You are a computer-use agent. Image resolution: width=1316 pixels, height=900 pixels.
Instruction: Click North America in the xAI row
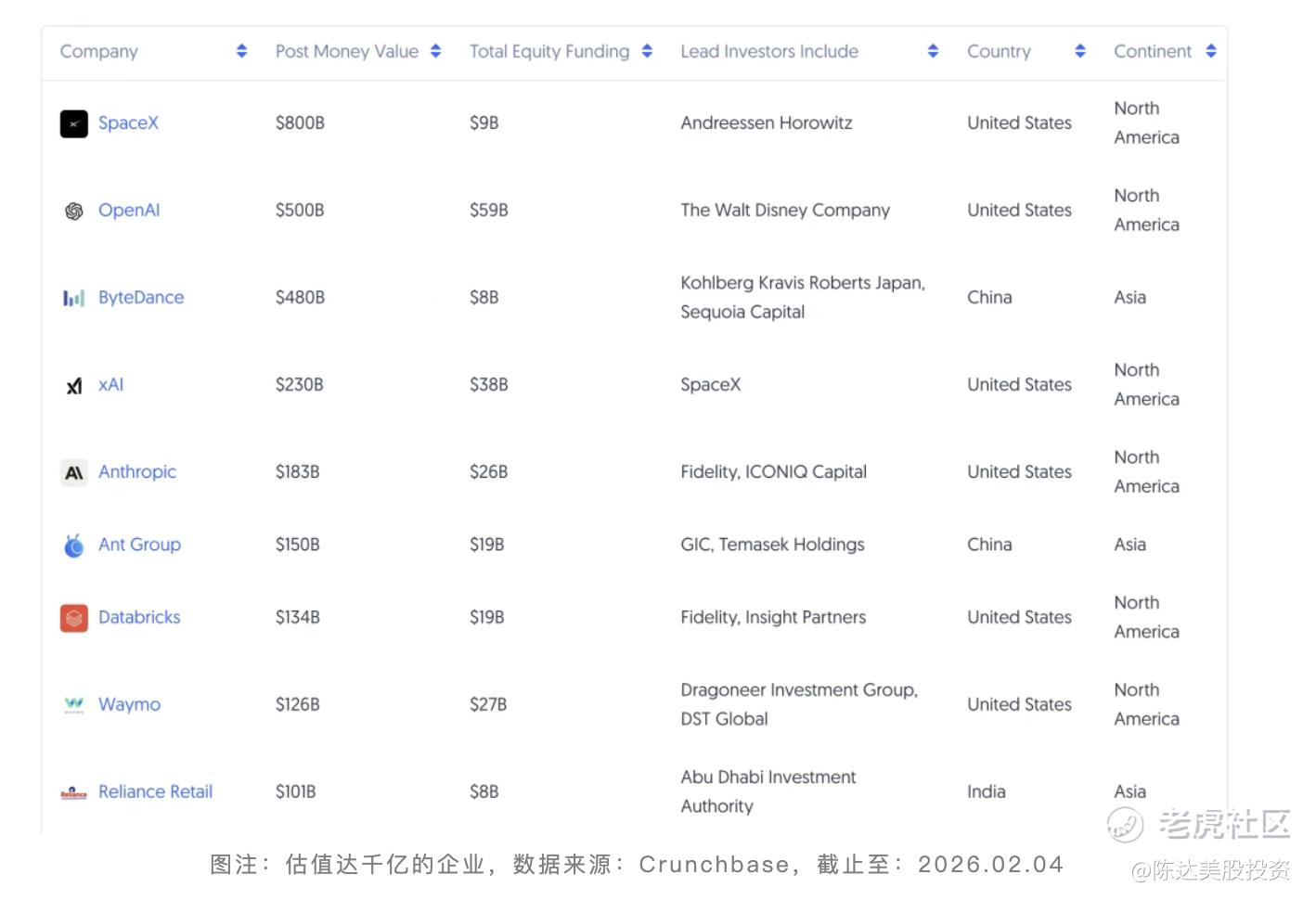click(1146, 384)
